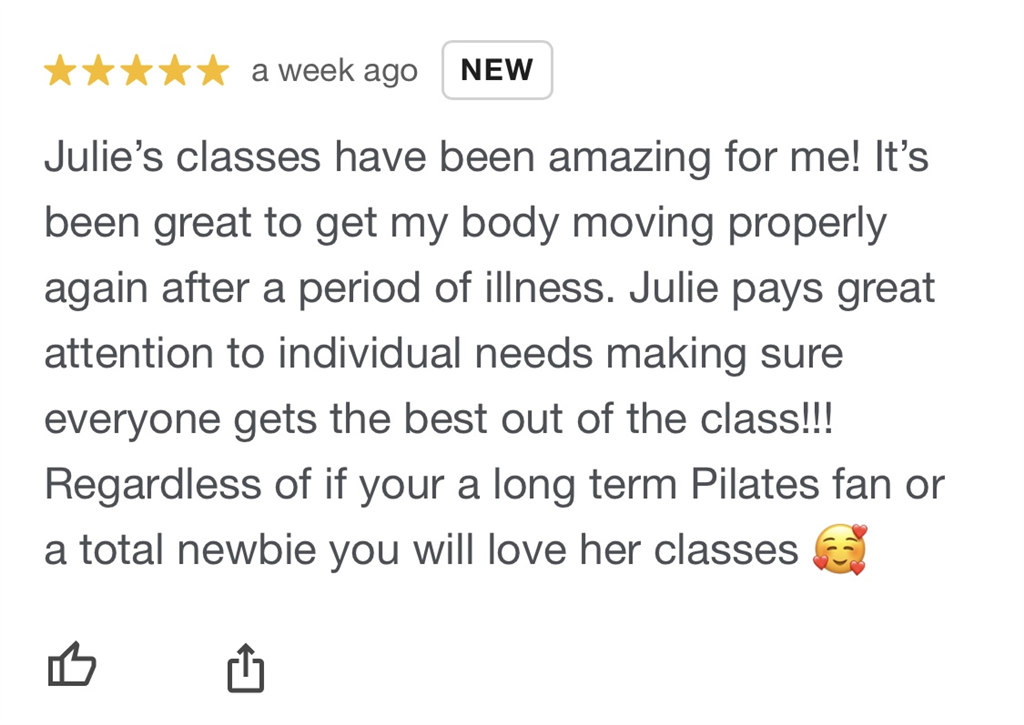Click the line starting "again after a period"
Screen dimensions: 1024x725
[489, 289]
